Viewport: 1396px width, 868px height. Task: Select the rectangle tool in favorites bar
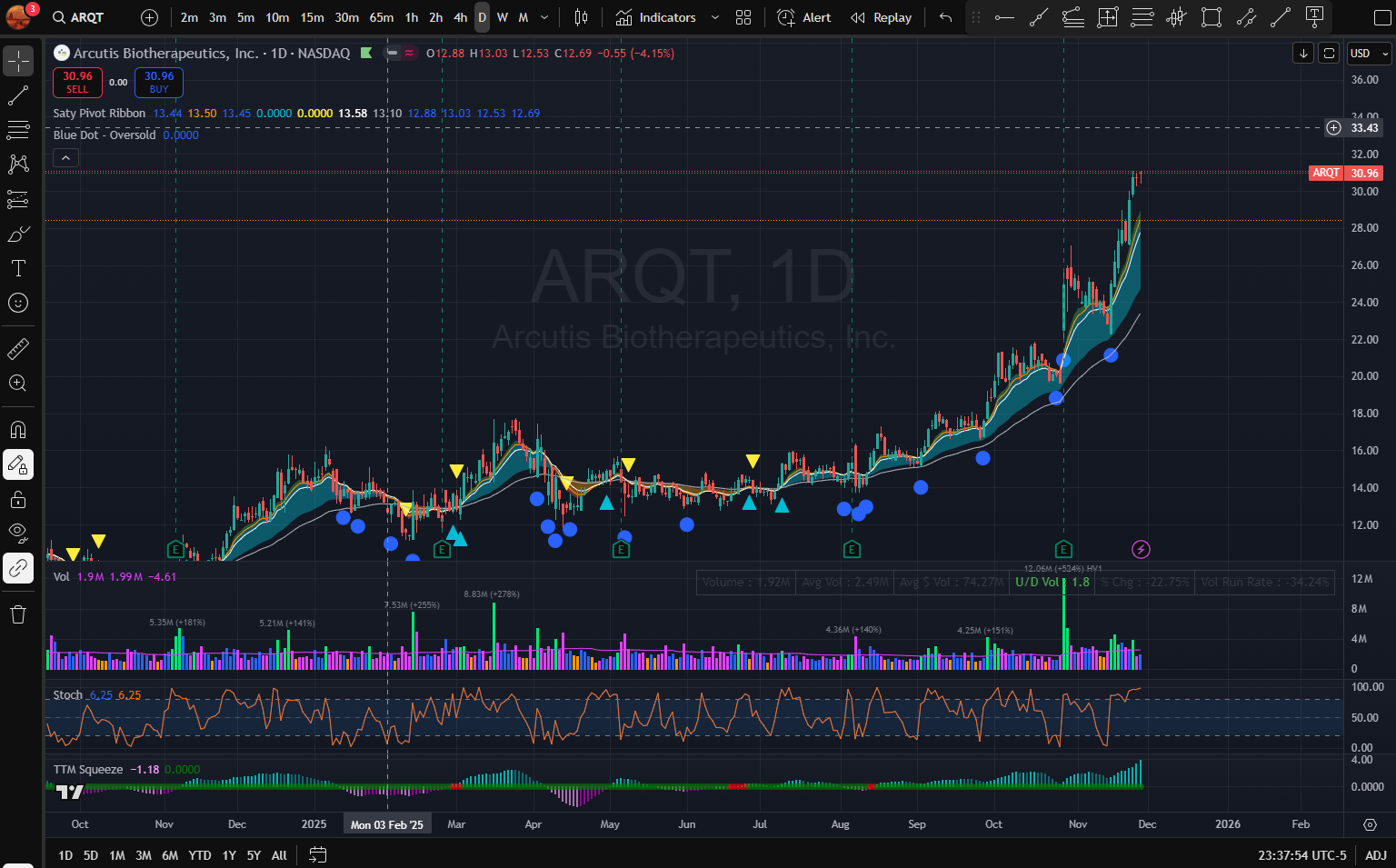click(x=1212, y=17)
